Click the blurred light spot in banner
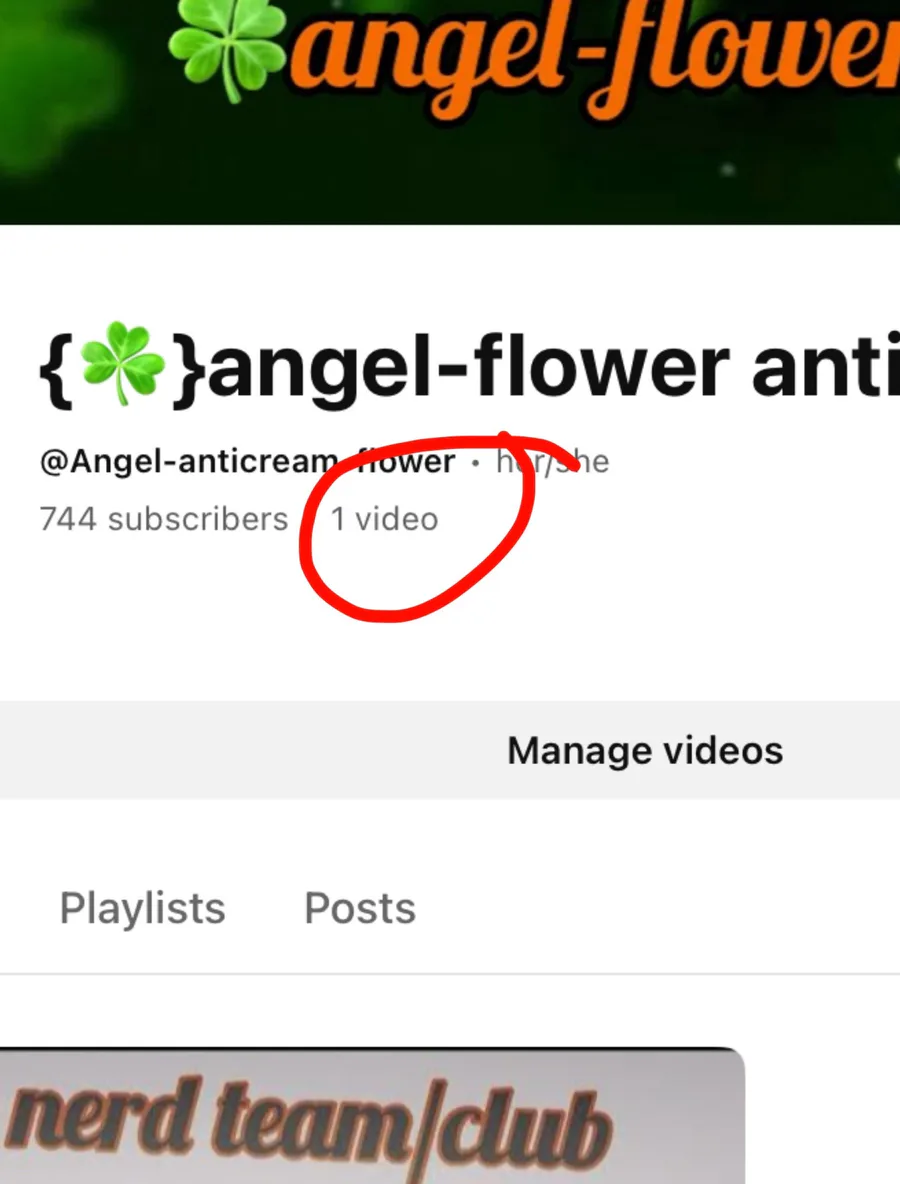Viewport: 900px width, 1184px height. (x=727, y=169)
